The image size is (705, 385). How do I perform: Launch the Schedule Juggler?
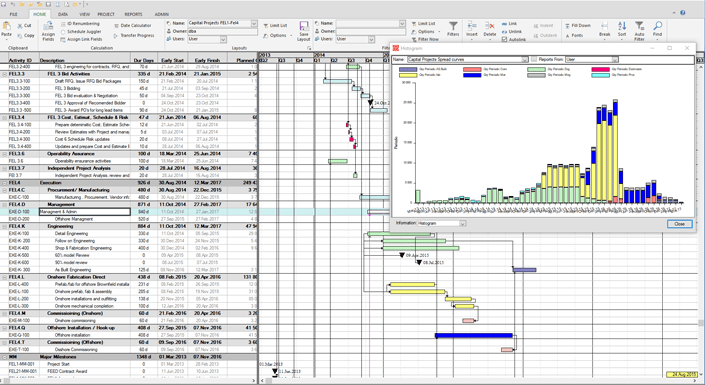pos(81,31)
